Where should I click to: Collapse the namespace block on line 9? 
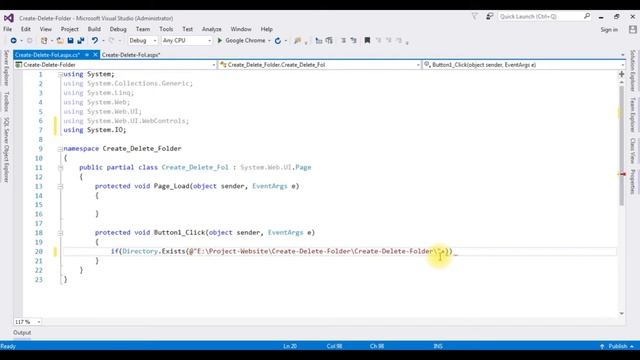coord(60,149)
